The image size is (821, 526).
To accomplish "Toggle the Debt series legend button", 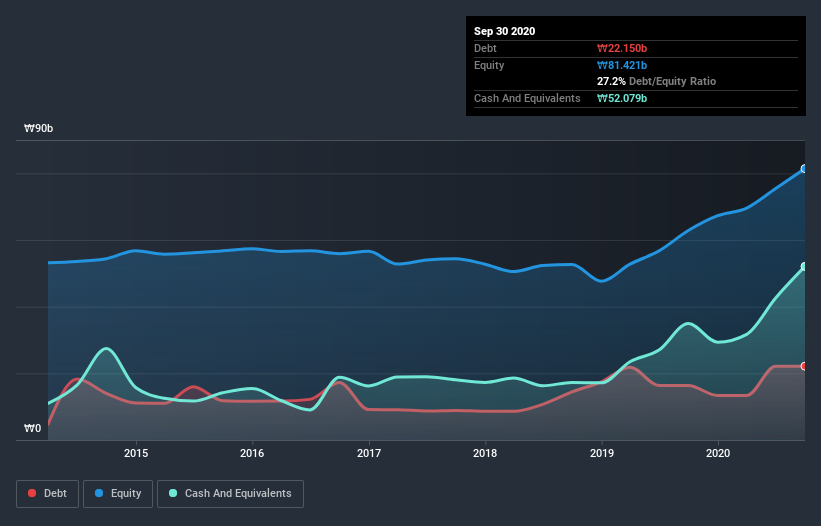I will (48, 494).
